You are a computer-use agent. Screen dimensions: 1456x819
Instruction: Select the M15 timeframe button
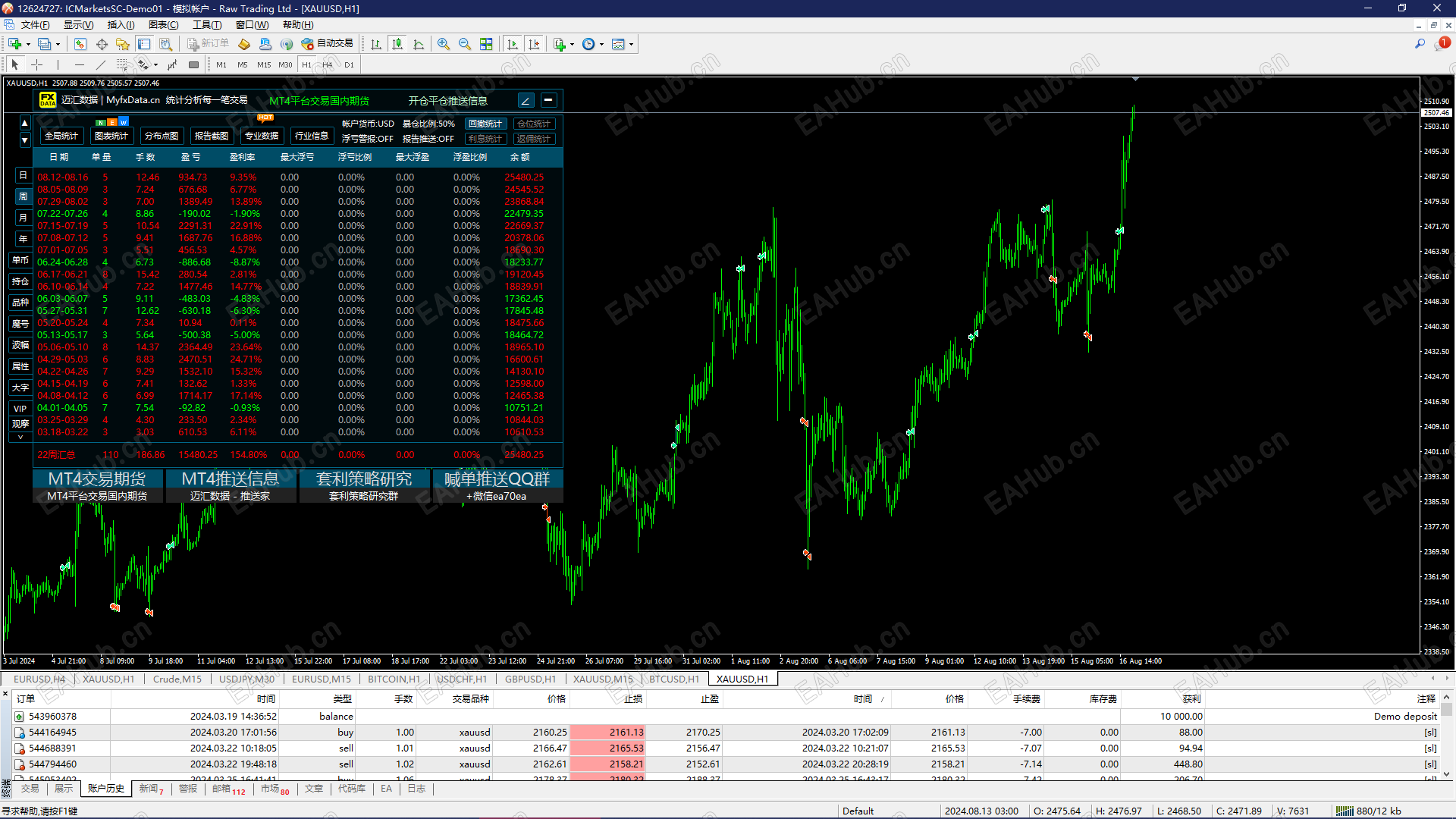[x=264, y=64]
